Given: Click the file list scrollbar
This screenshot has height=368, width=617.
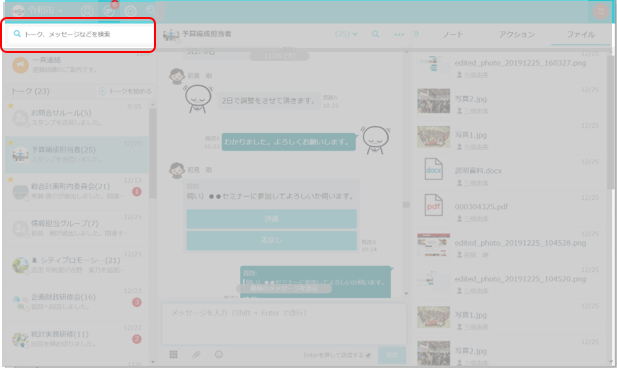Looking at the screenshot, I should coord(610,122).
